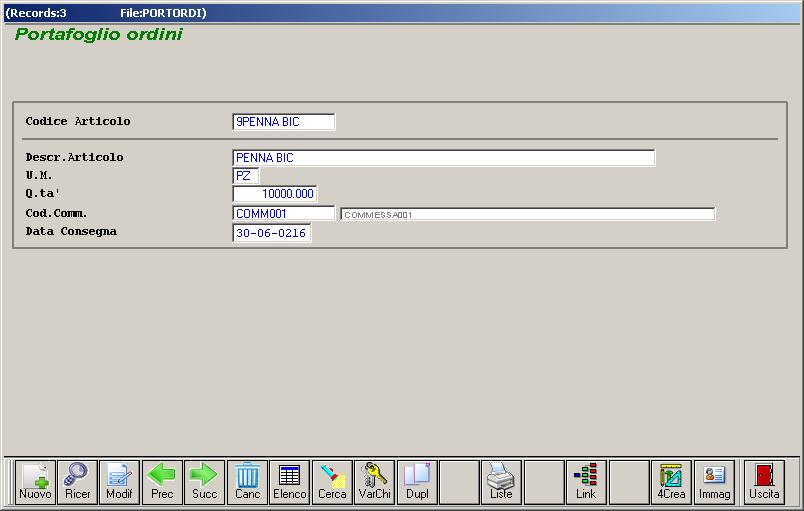804x511 pixels.
Task: Exit using the Uscita door icon
Action: tap(764, 482)
